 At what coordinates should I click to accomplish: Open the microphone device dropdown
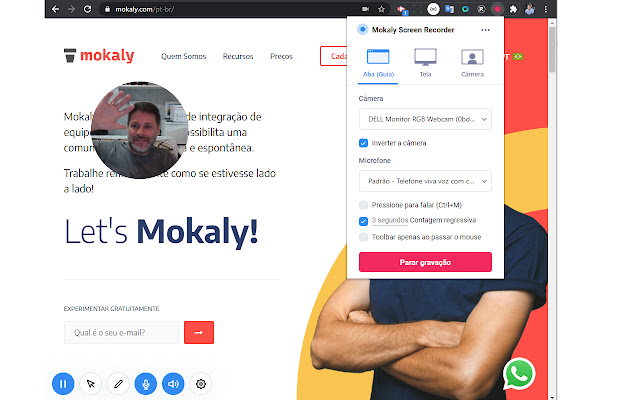pyautogui.click(x=425, y=181)
